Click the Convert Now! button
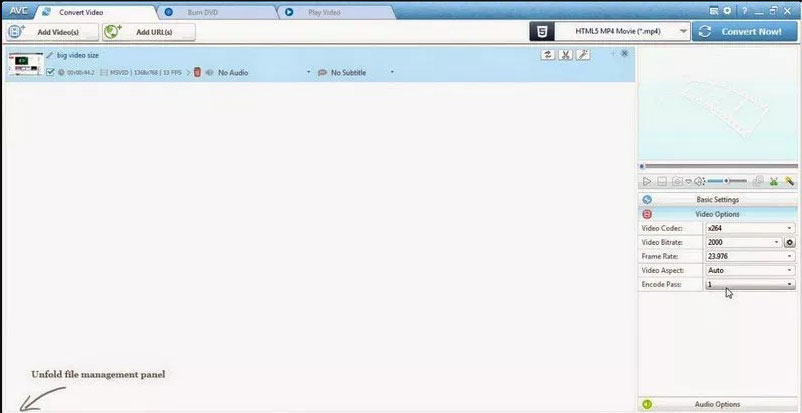The image size is (802, 413). point(745,31)
